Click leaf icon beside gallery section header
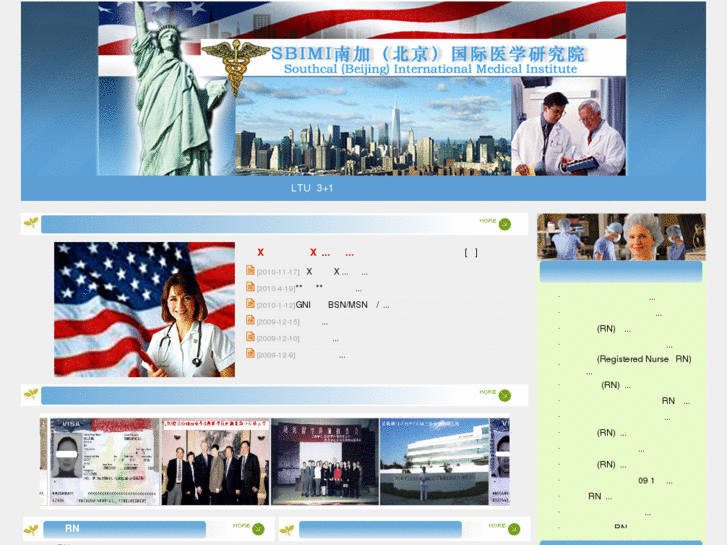727x545 pixels. click(x=31, y=394)
